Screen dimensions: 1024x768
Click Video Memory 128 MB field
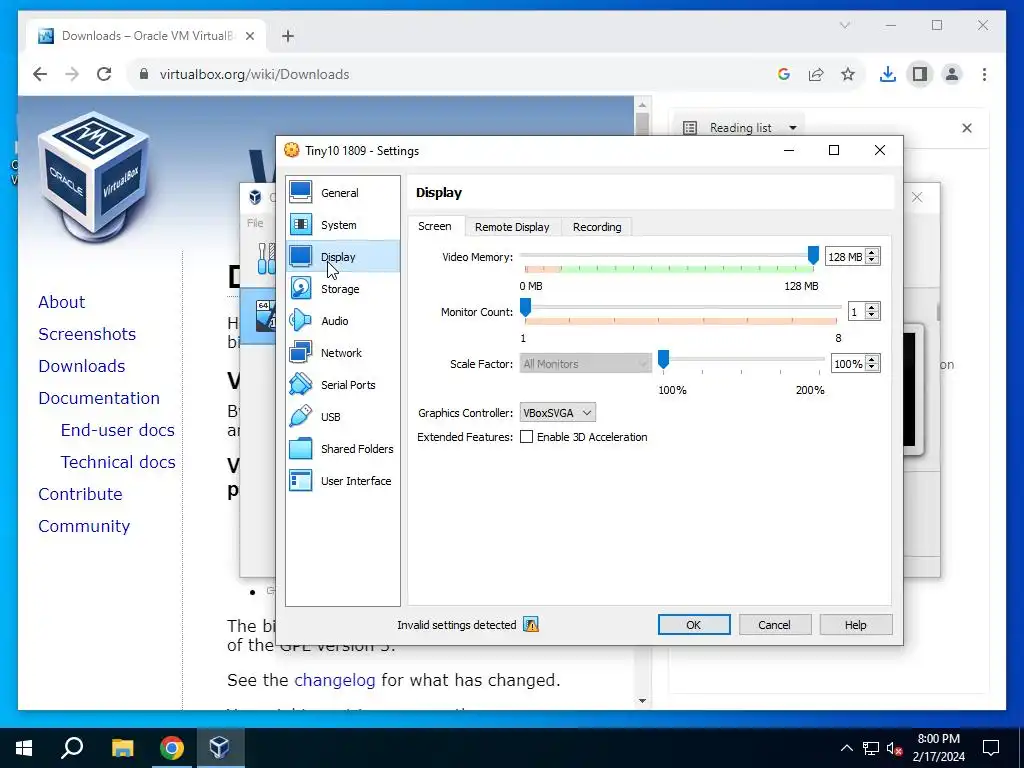point(845,257)
